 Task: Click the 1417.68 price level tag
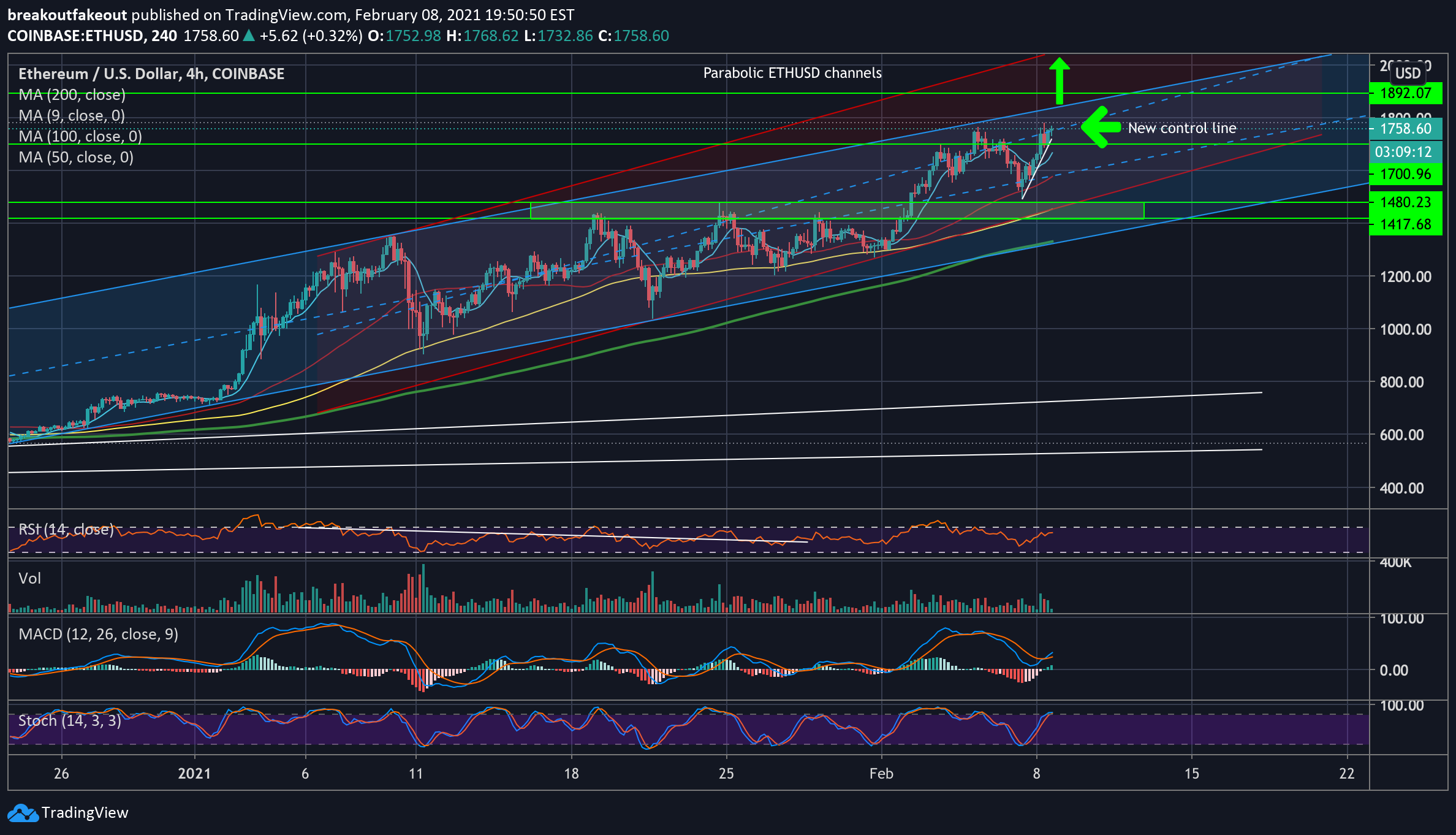coord(1406,224)
